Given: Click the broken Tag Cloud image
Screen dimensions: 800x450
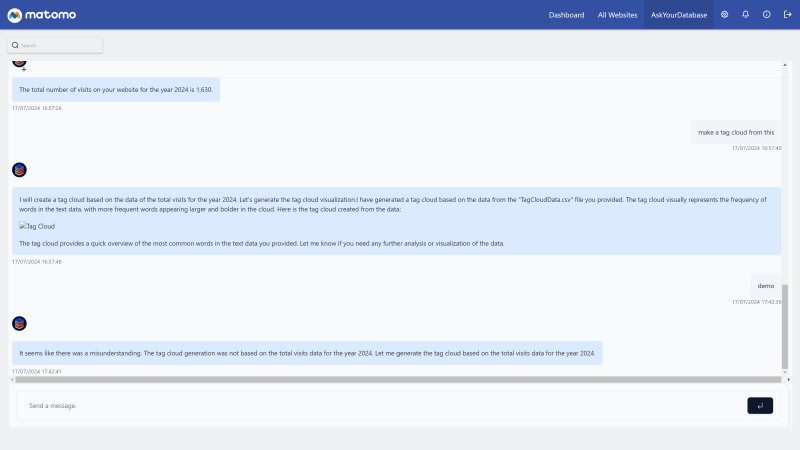Looking at the screenshot, I should (37, 226).
